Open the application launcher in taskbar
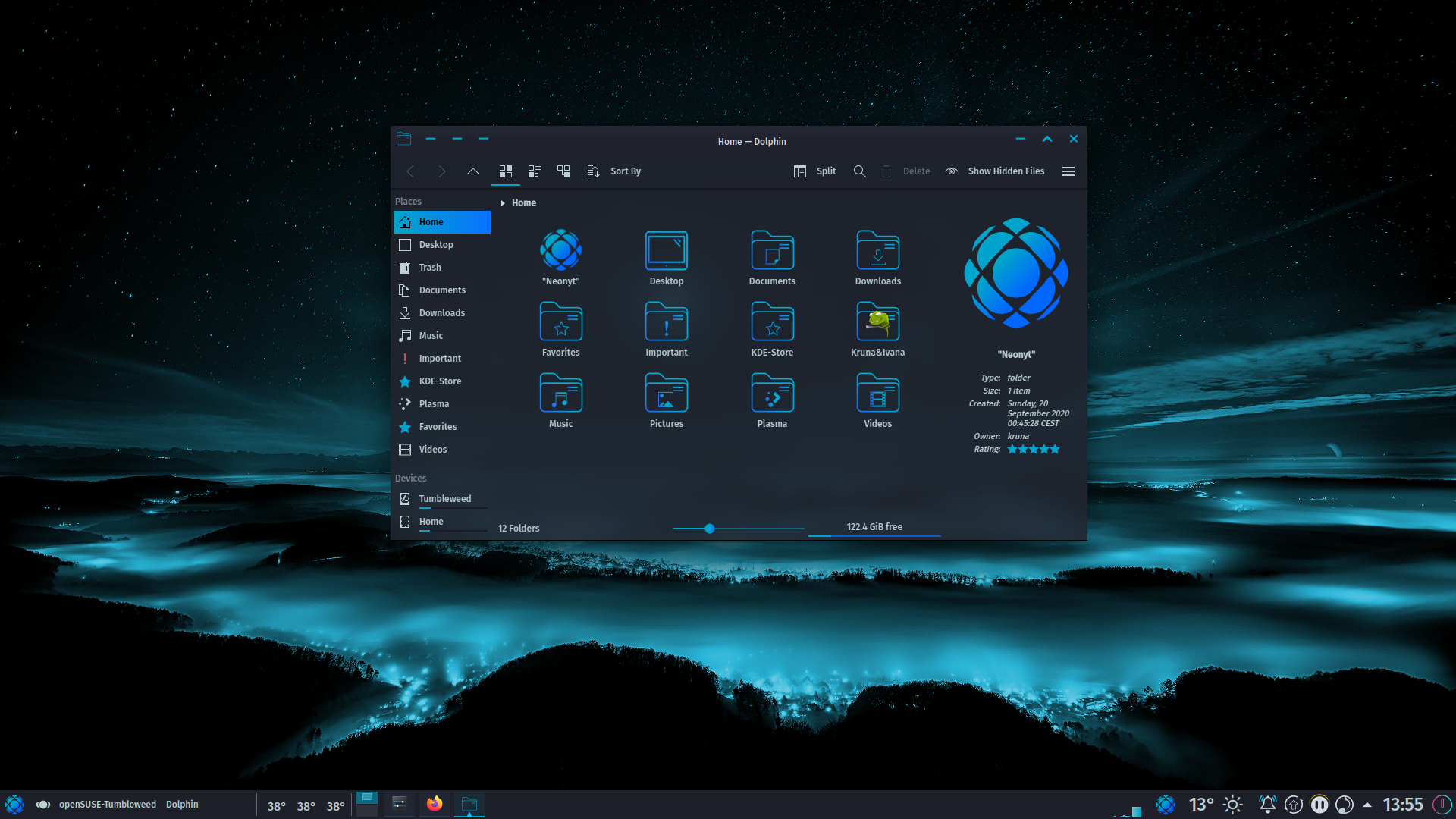The height and width of the screenshot is (819, 1456). (x=14, y=805)
